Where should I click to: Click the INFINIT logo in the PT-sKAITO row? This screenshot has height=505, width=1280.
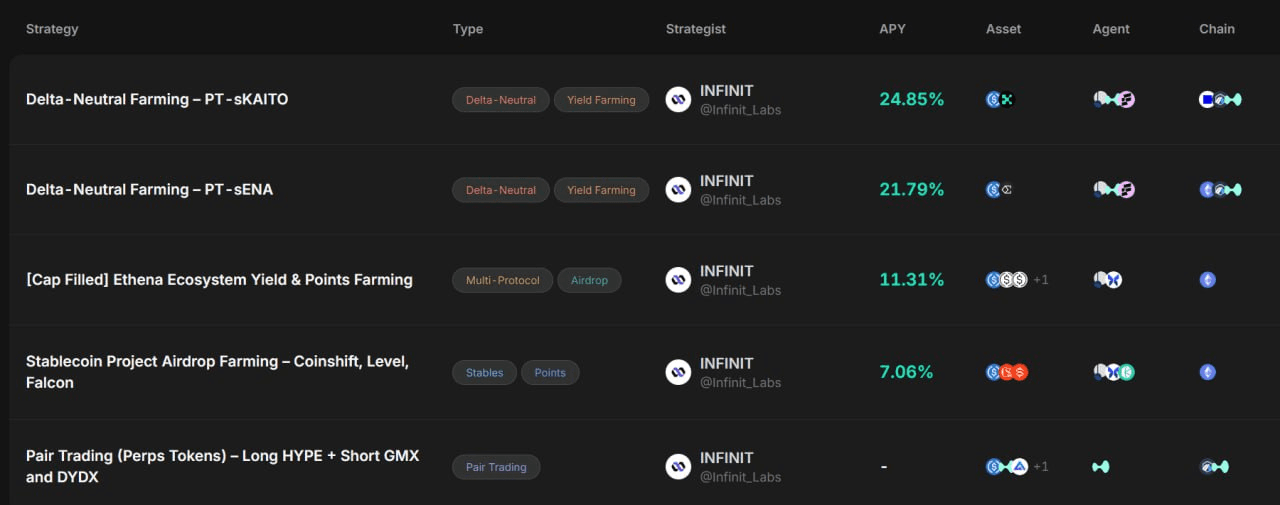[x=678, y=99]
